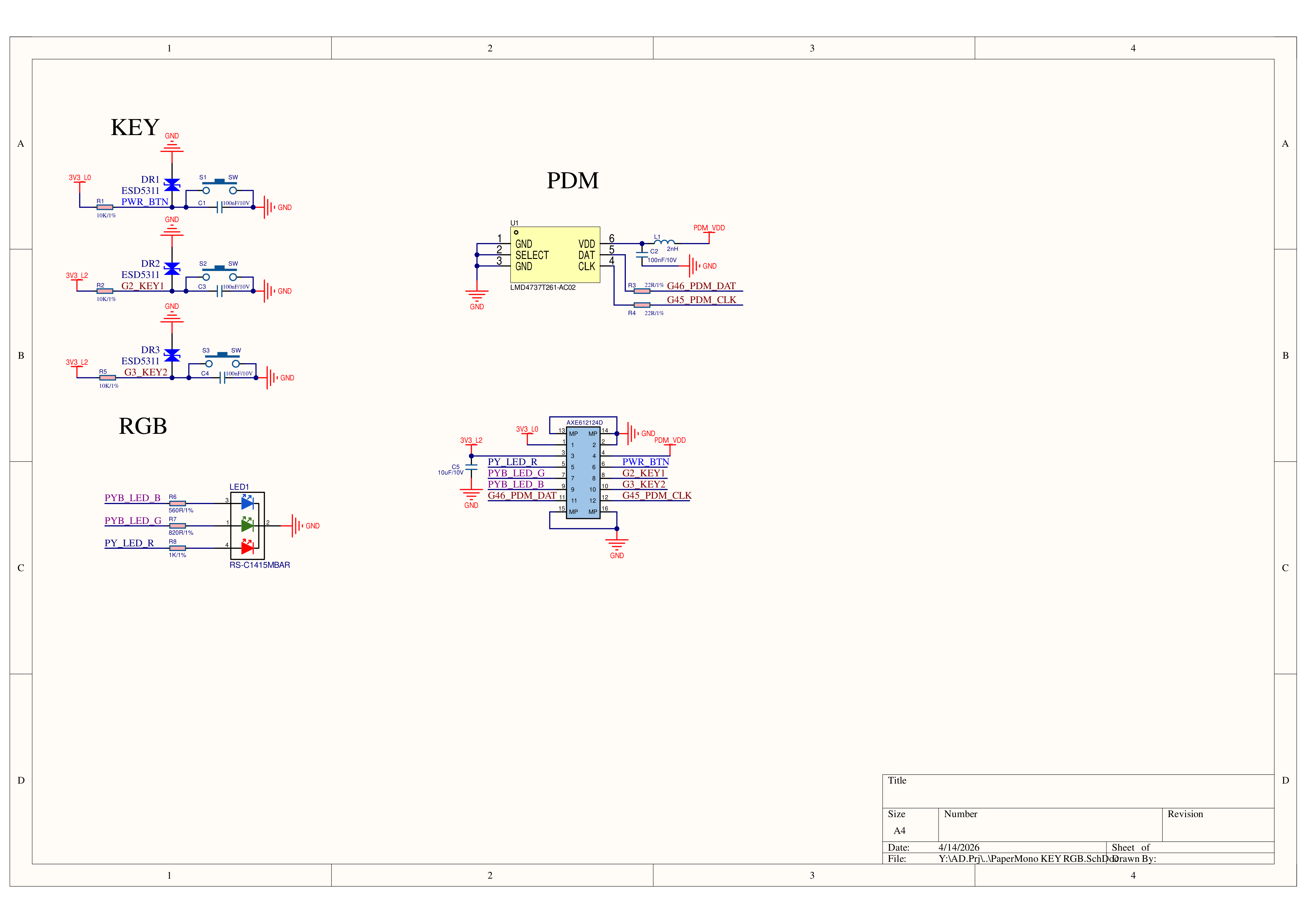Select capacitor C2 near U1 VDD
The width and height of the screenshot is (1308, 924).
click(642, 255)
